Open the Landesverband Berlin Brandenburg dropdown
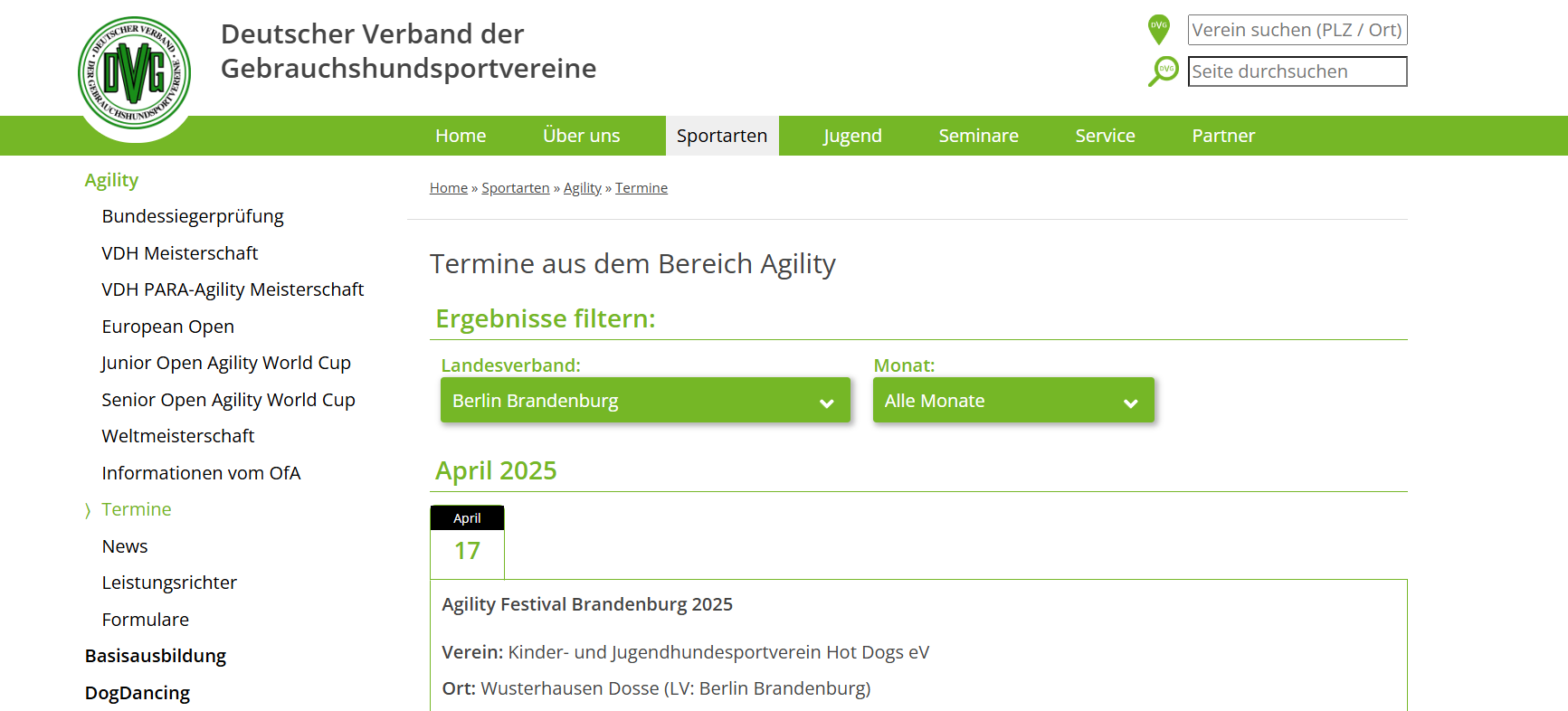 click(644, 401)
